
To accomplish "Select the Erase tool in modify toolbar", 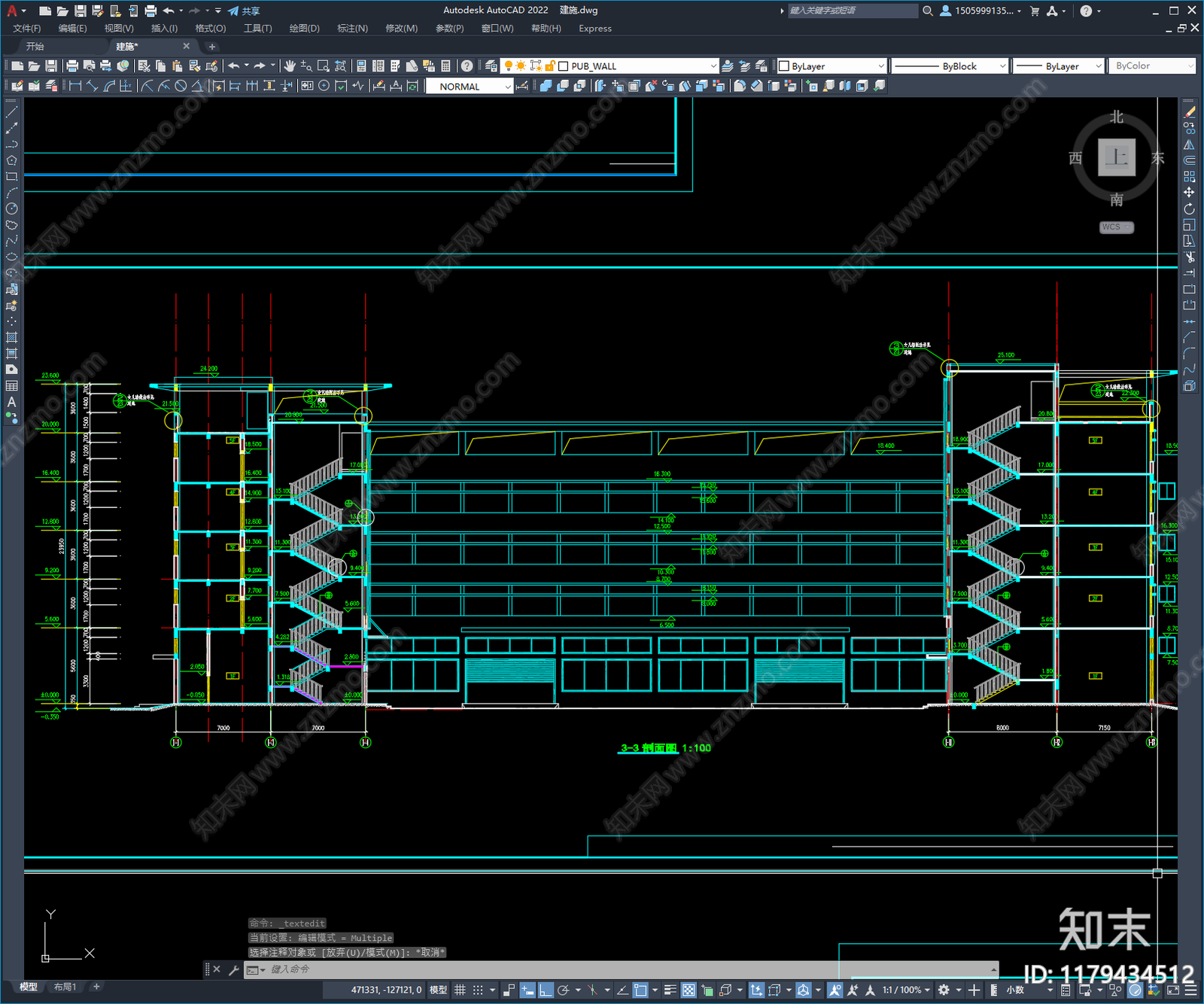I will 1189,112.
